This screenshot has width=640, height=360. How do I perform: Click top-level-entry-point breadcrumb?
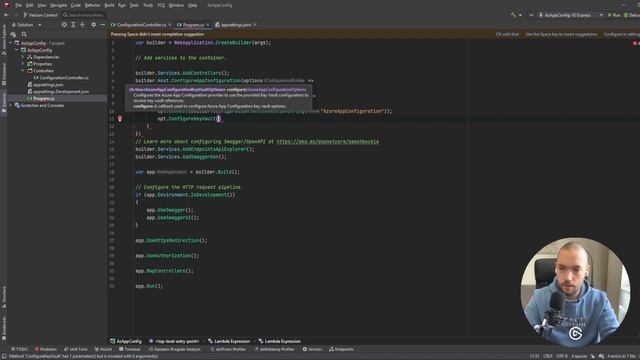coord(174,341)
